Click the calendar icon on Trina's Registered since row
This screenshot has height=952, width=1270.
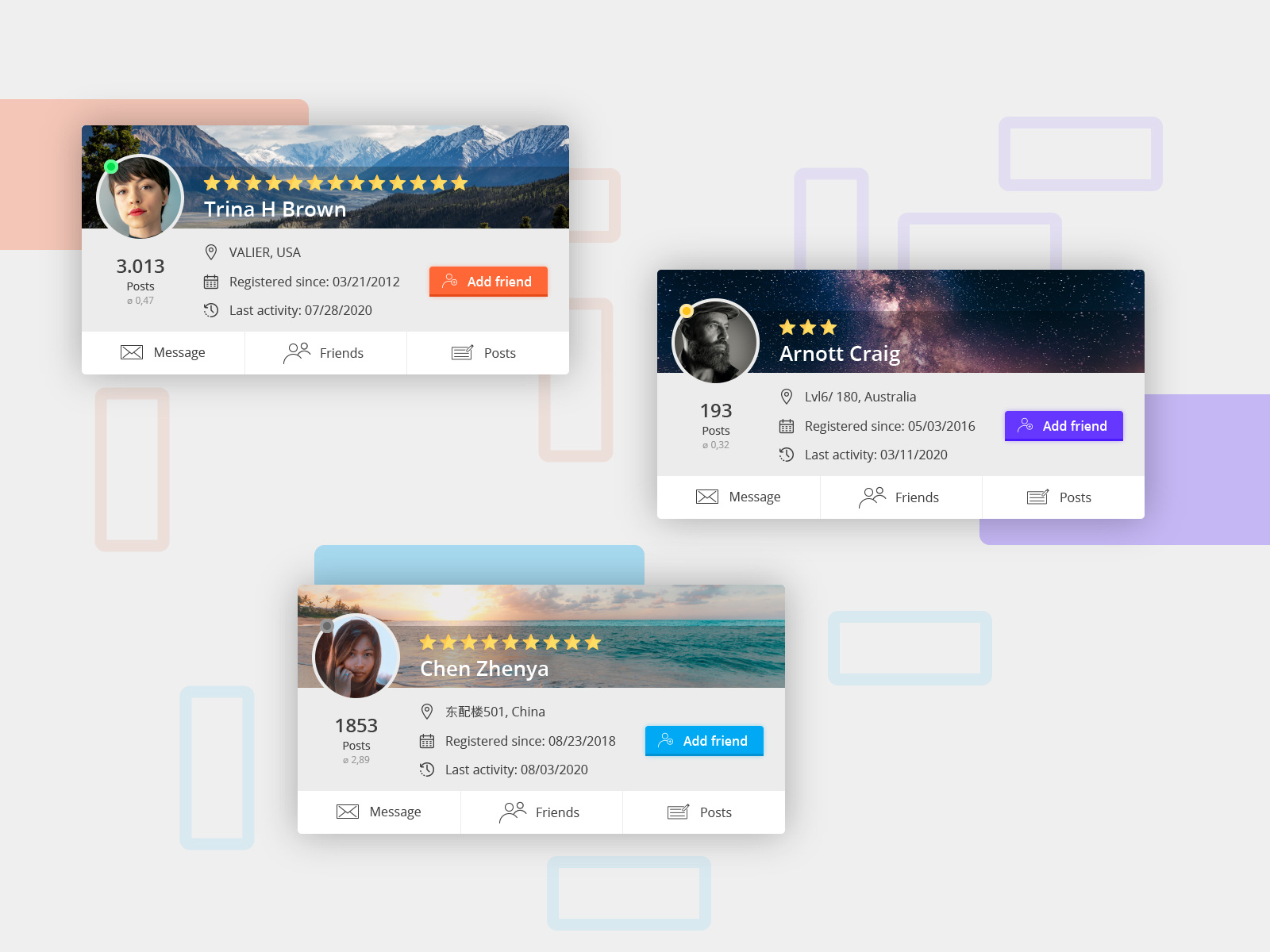211,282
